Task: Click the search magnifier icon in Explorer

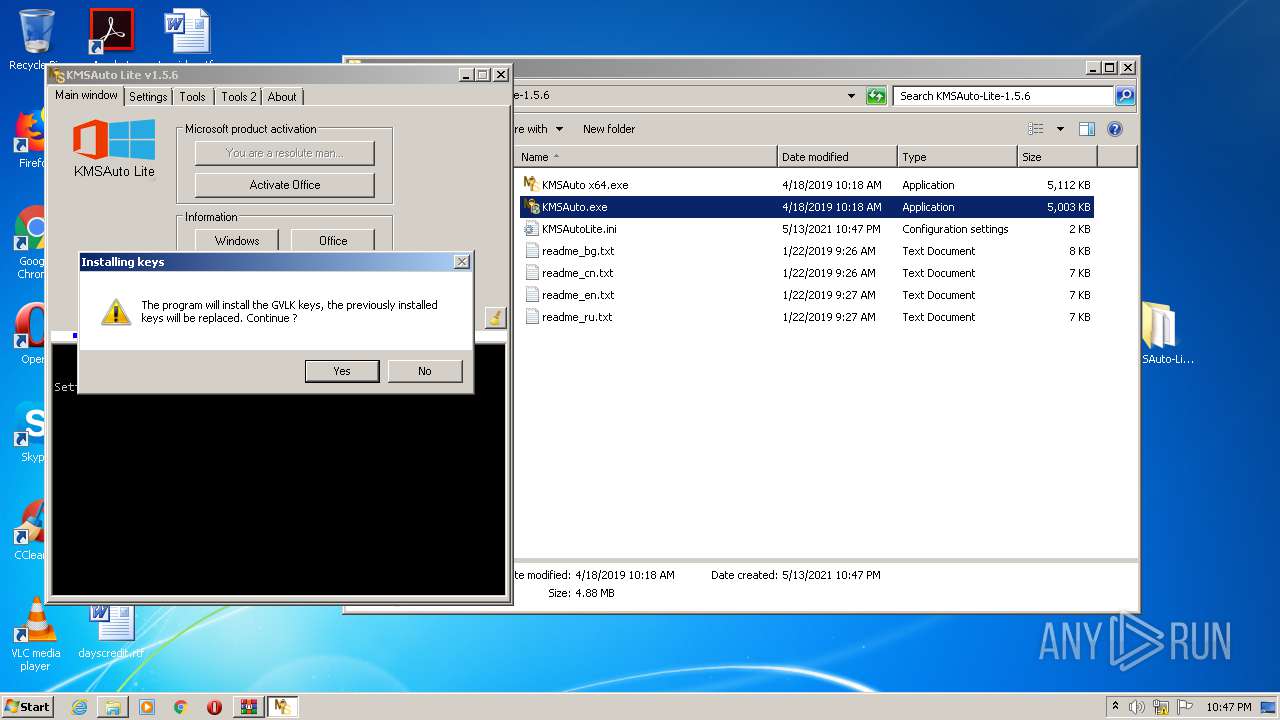Action: [x=1125, y=96]
